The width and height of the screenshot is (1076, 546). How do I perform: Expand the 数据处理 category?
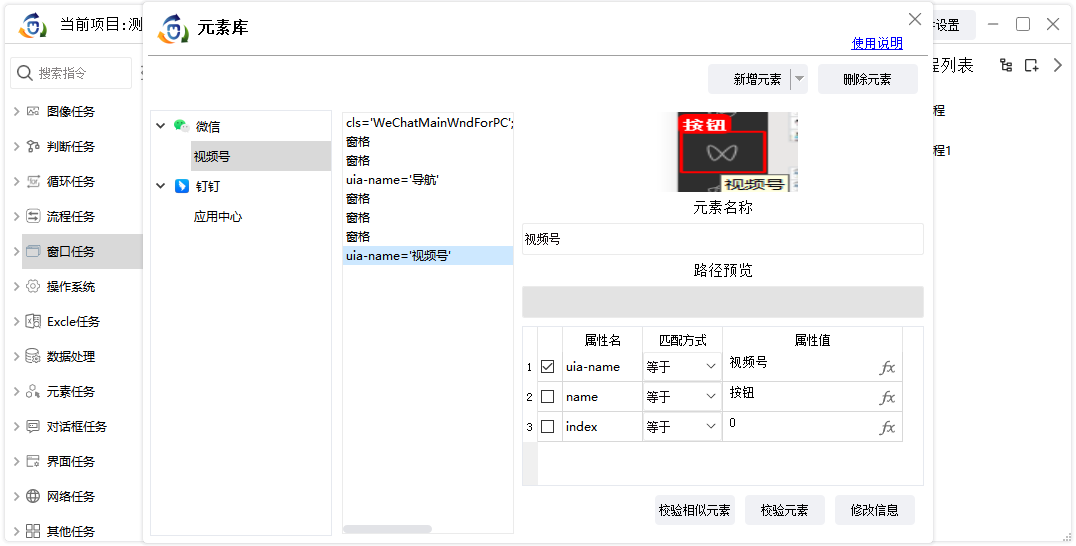click(16, 356)
